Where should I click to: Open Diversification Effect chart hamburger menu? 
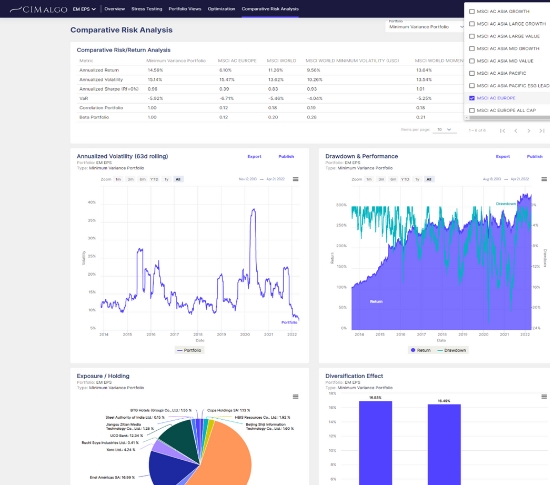[x=544, y=397]
